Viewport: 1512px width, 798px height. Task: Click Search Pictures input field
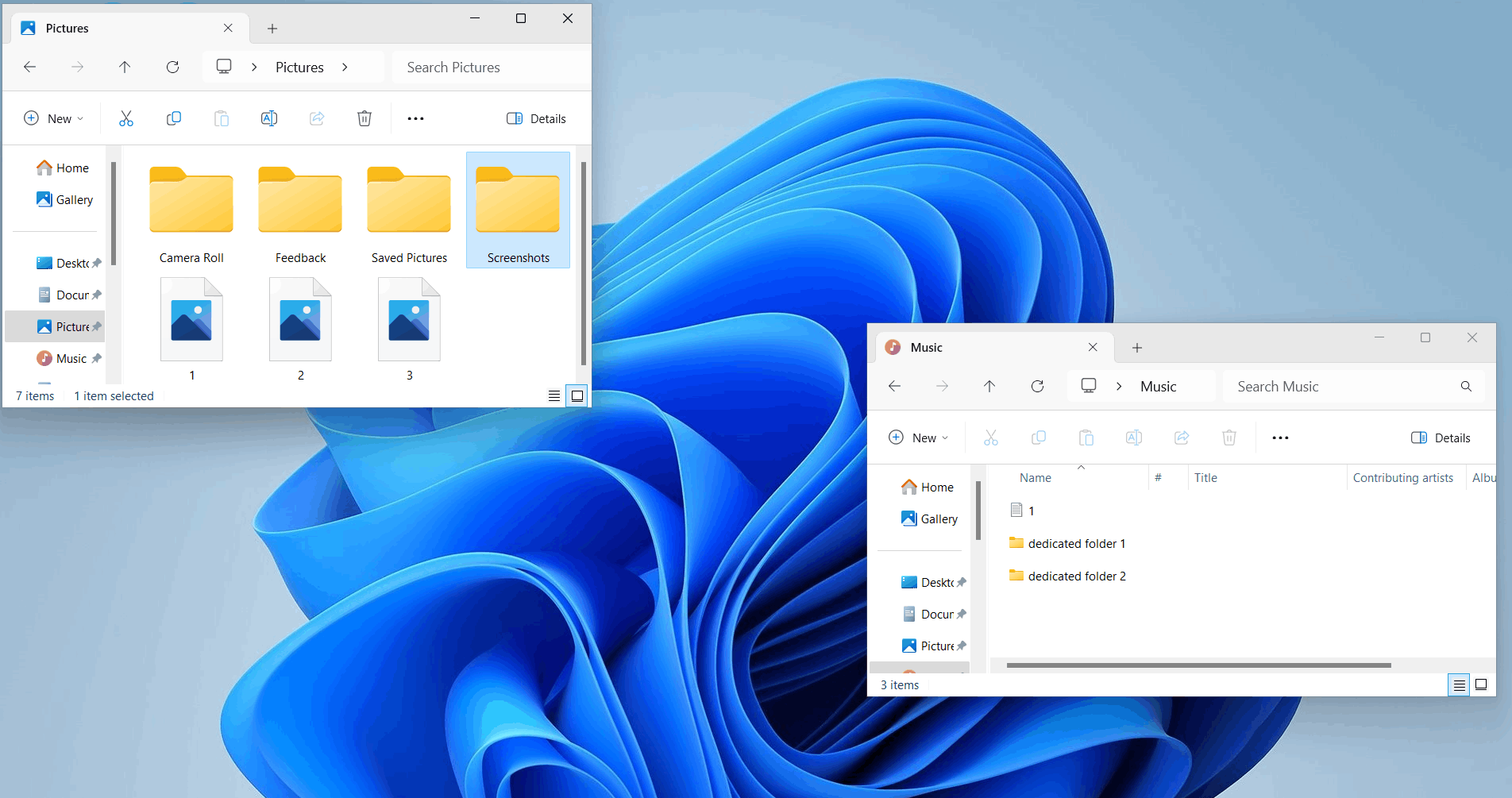coord(492,67)
